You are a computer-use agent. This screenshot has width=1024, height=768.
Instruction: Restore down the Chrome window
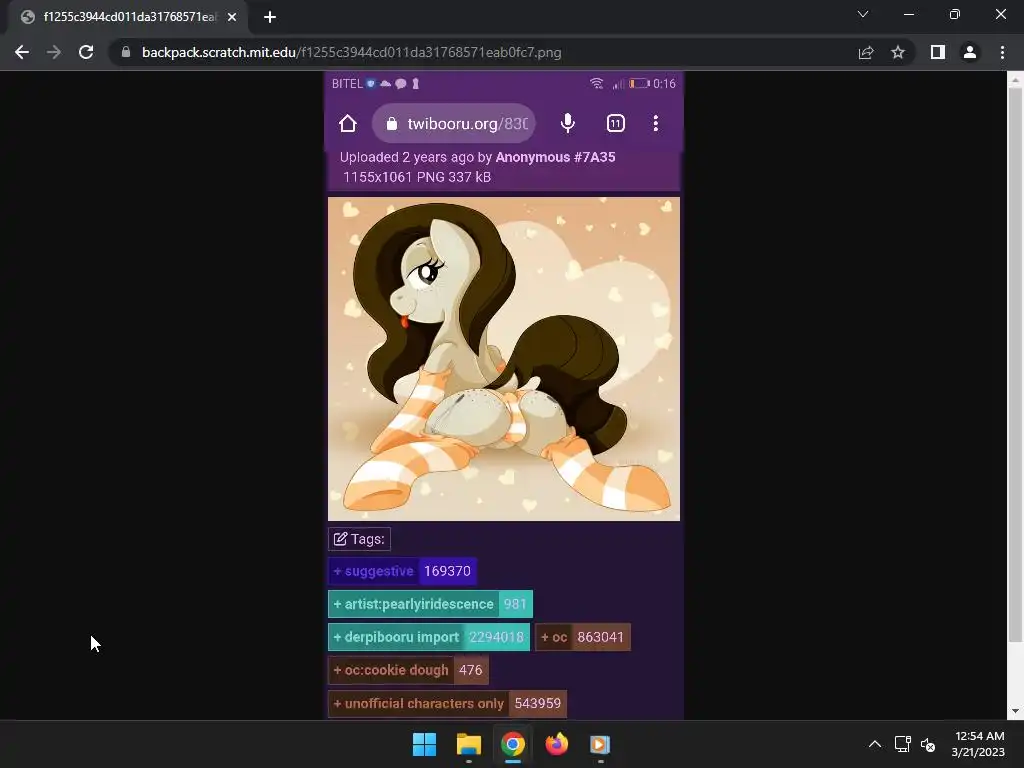(x=955, y=14)
